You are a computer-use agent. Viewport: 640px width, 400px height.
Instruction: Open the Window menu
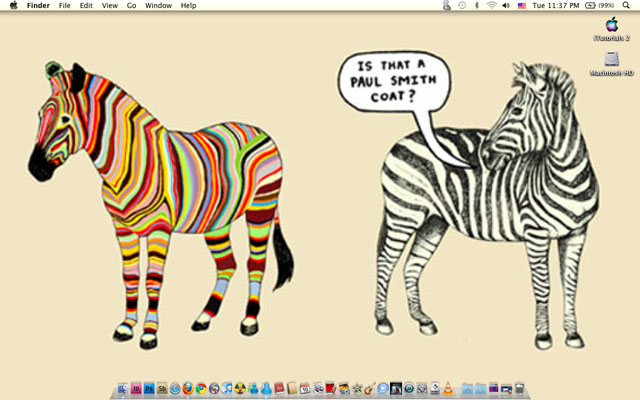tap(158, 5)
